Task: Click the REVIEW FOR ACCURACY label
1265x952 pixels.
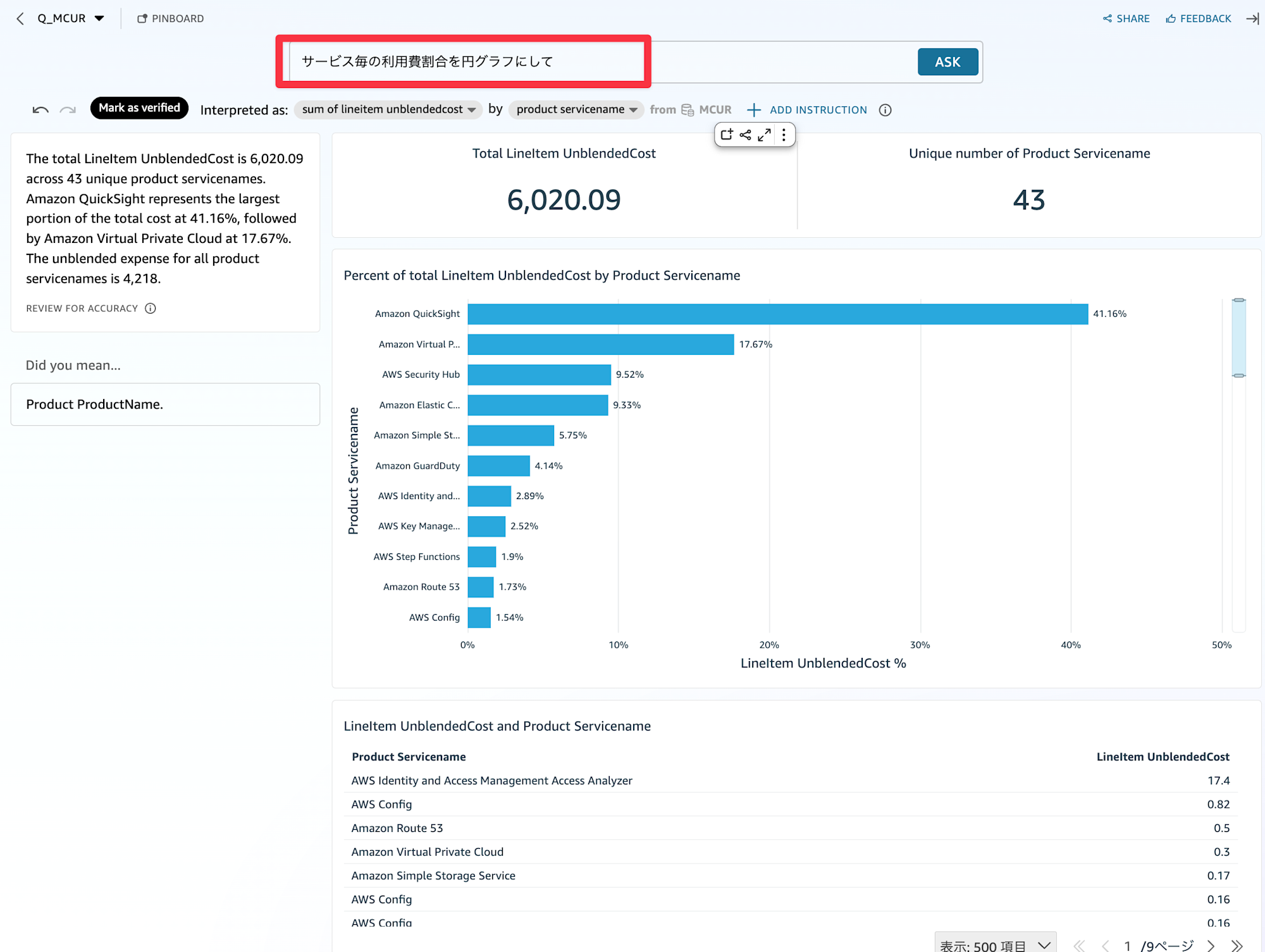Action: click(x=82, y=308)
